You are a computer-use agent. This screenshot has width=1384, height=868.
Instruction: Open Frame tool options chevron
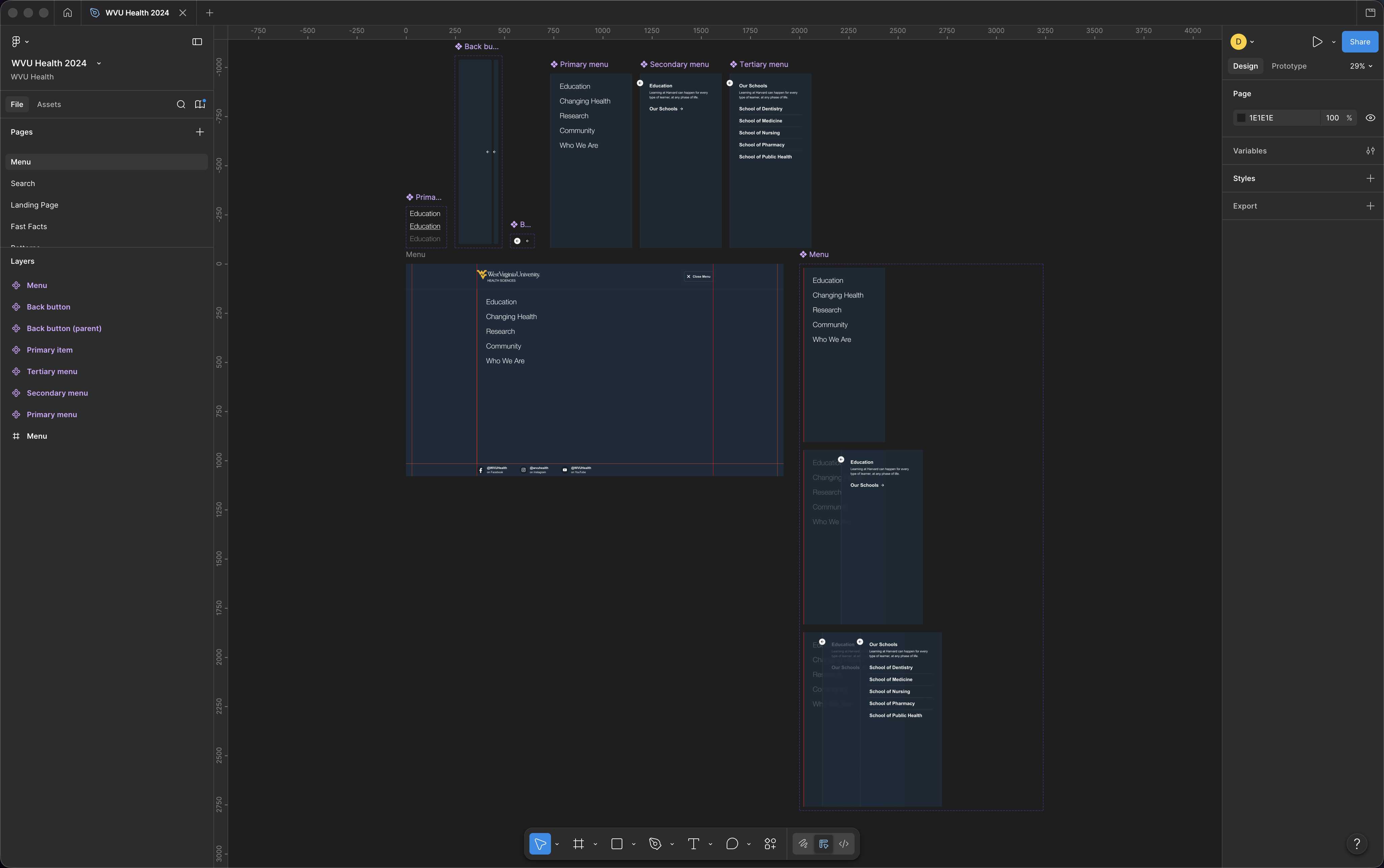595,844
